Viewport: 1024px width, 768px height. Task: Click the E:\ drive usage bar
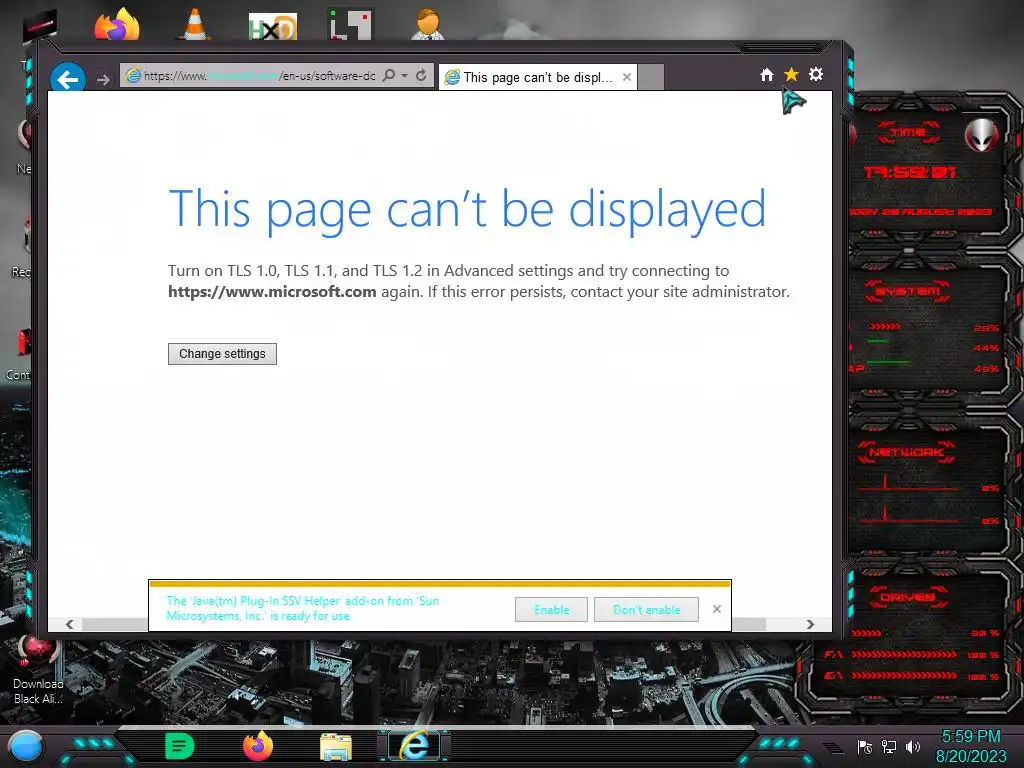point(904,676)
